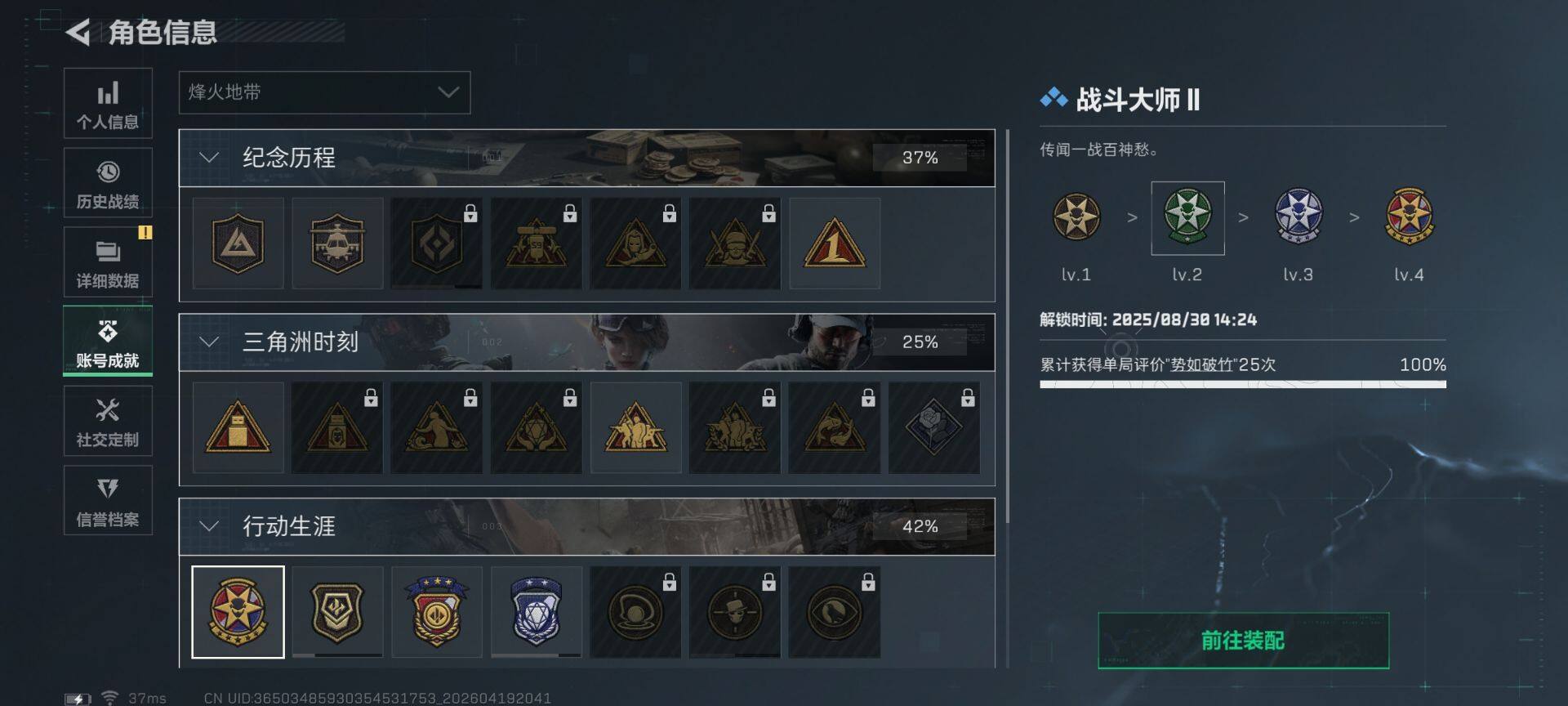Viewport: 1568px width, 706px height.
Task: Select the helicopter badge in 纪念历程
Action: (x=337, y=243)
